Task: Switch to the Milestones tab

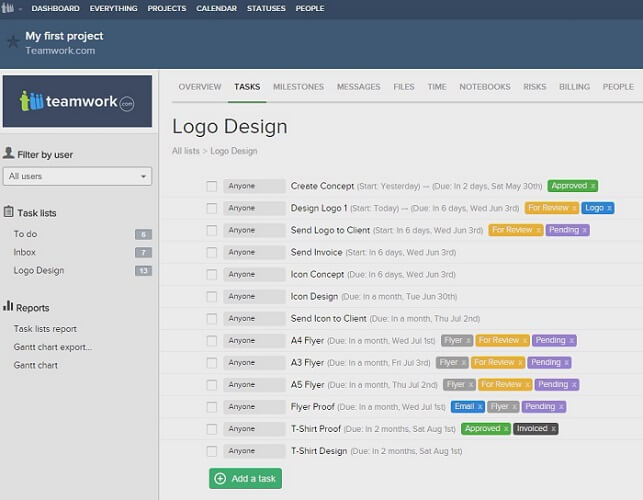Action: [298, 87]
